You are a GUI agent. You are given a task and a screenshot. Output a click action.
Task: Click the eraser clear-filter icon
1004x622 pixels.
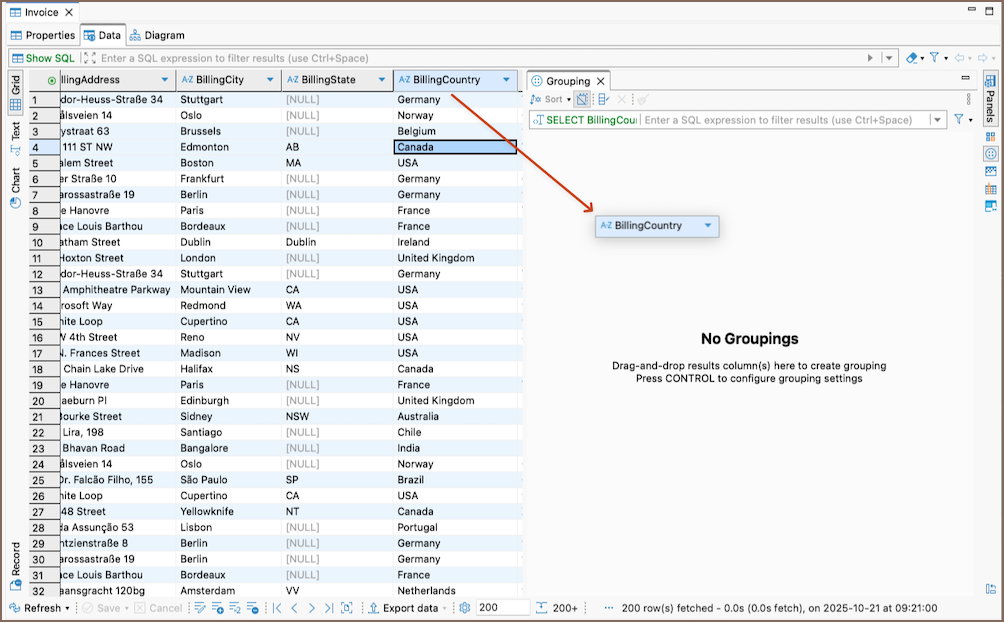[912, 58]
